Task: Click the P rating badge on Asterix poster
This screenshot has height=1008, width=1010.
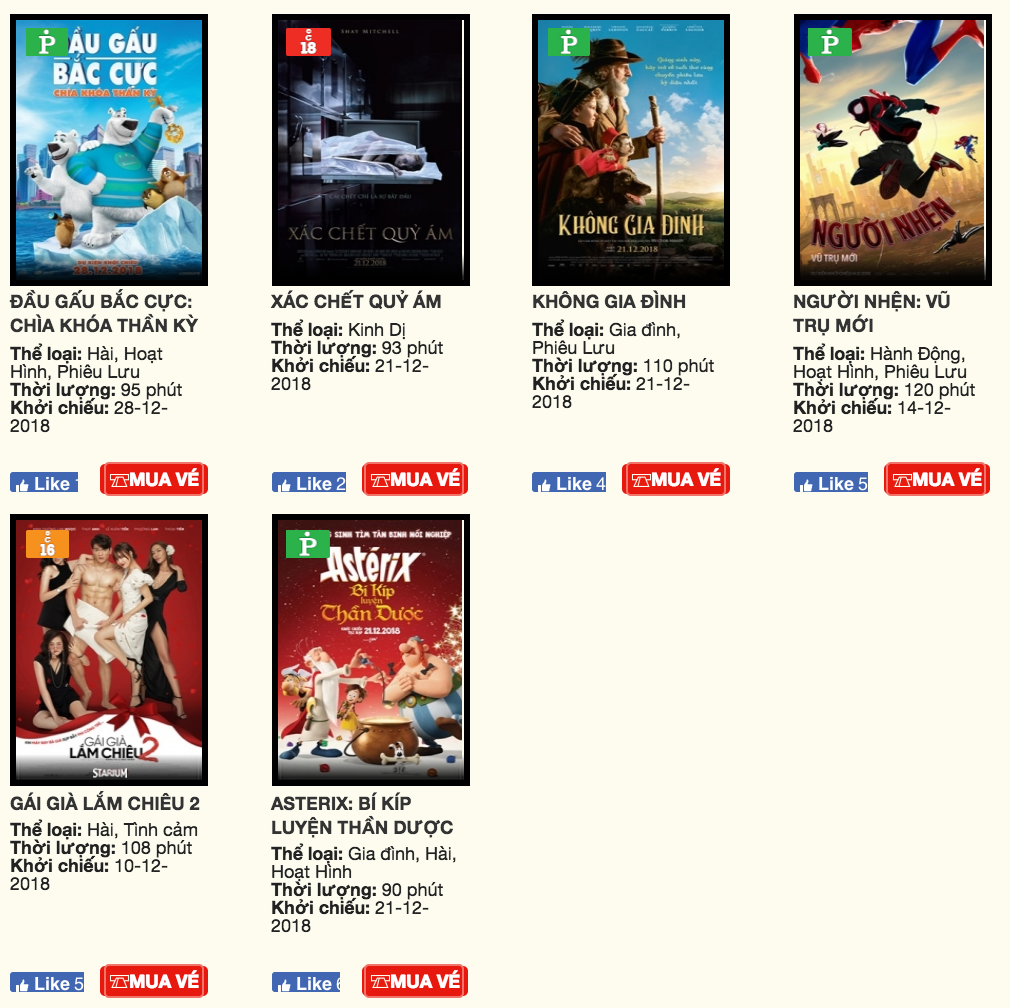Action: pyautogui.click(x=308, y=544)
